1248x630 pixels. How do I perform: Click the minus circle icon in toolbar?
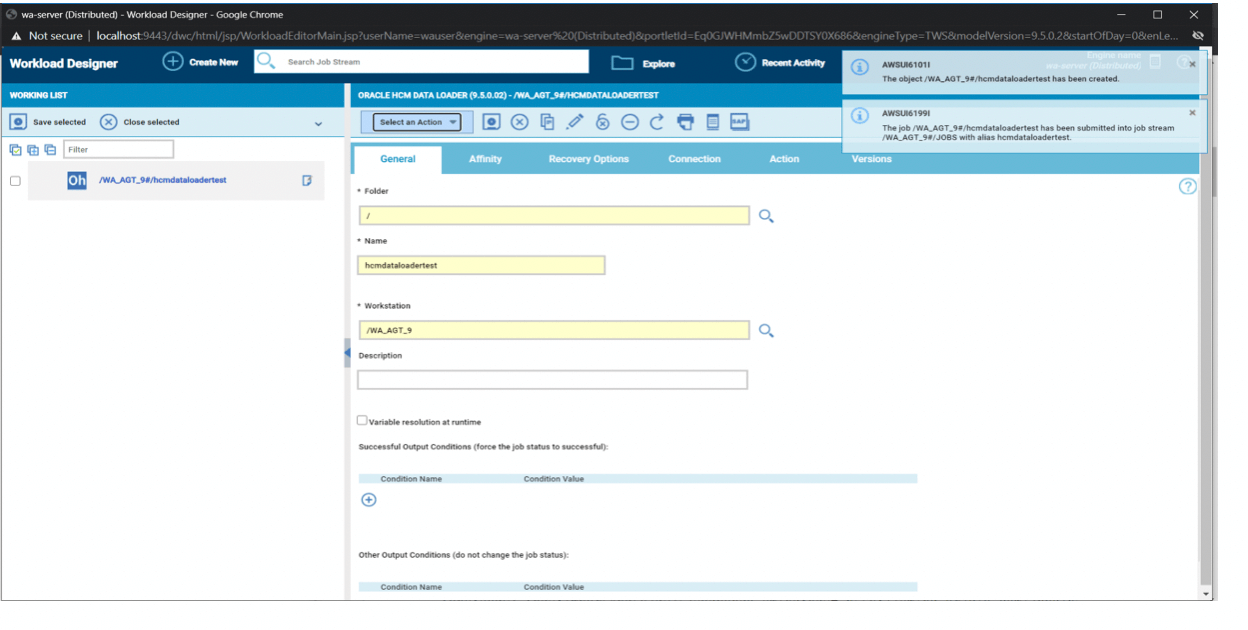[x=630, y=122]
